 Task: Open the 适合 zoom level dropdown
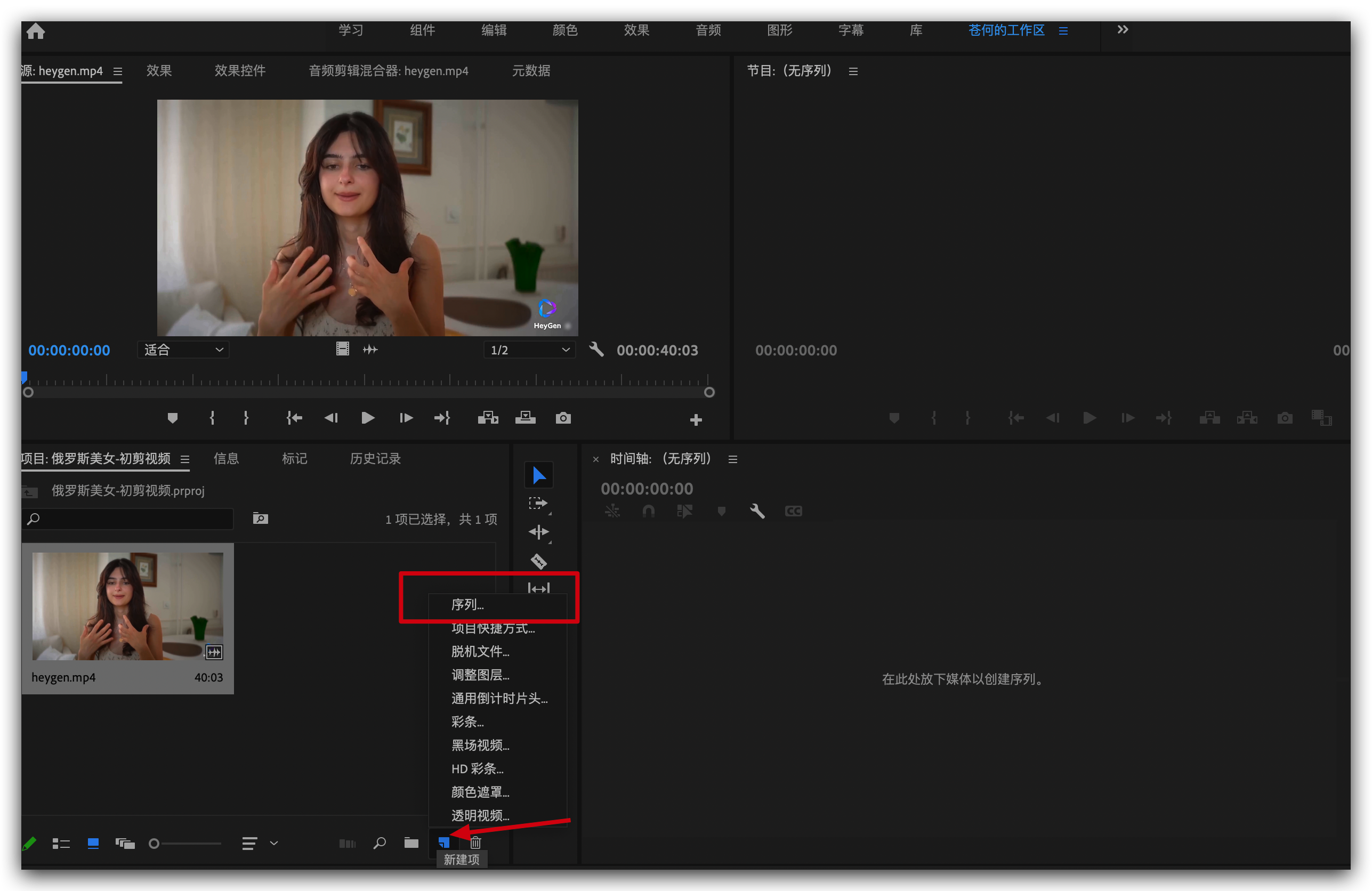click(183, 350)
